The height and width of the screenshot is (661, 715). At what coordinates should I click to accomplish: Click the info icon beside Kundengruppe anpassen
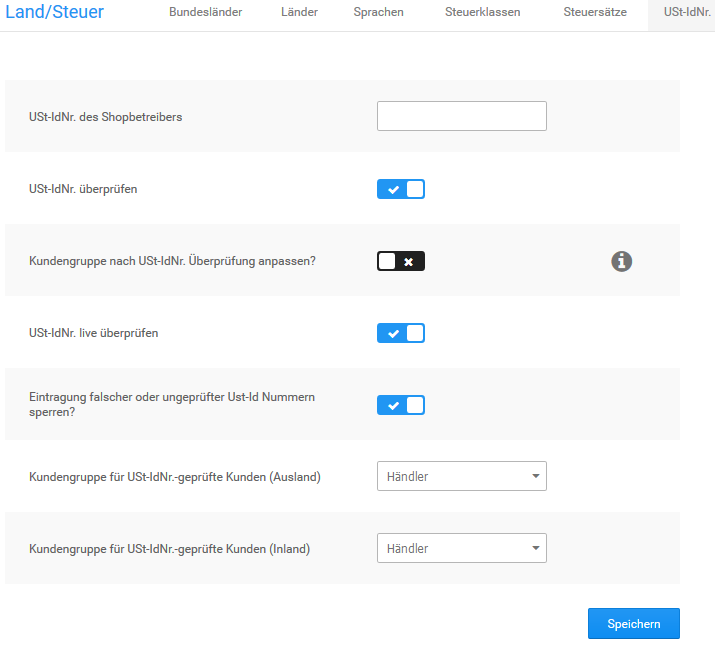[622, 261]
